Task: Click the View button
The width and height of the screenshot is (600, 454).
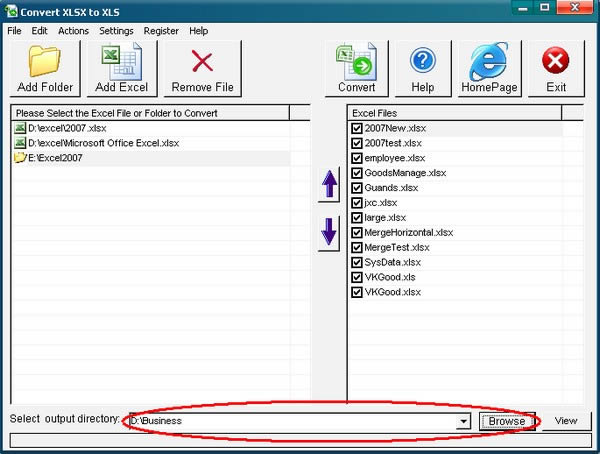Action: pos(566,421)
